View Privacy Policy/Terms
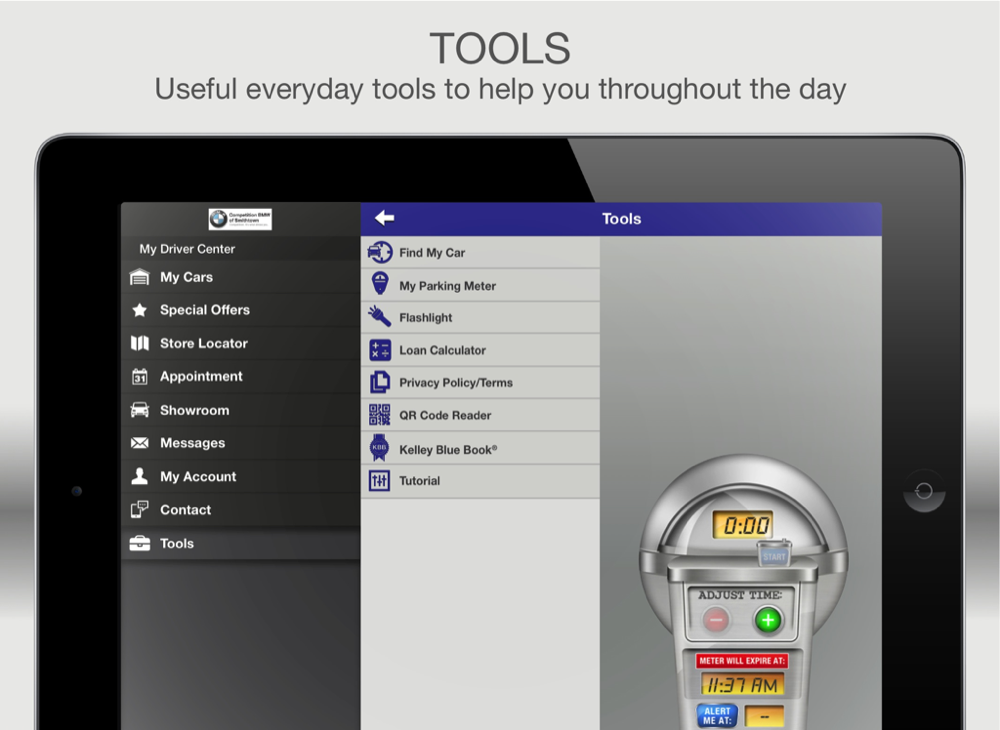This screenshot has height=730, width=1000. coord(480,383)
